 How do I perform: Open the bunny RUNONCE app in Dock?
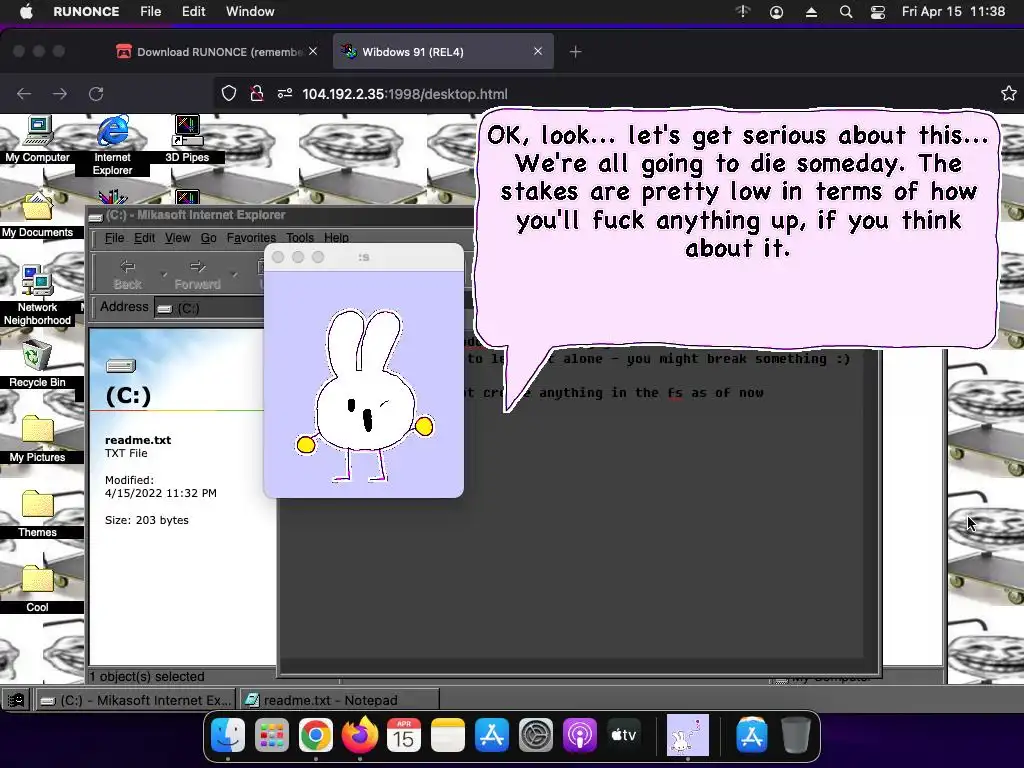coord(687,735)
